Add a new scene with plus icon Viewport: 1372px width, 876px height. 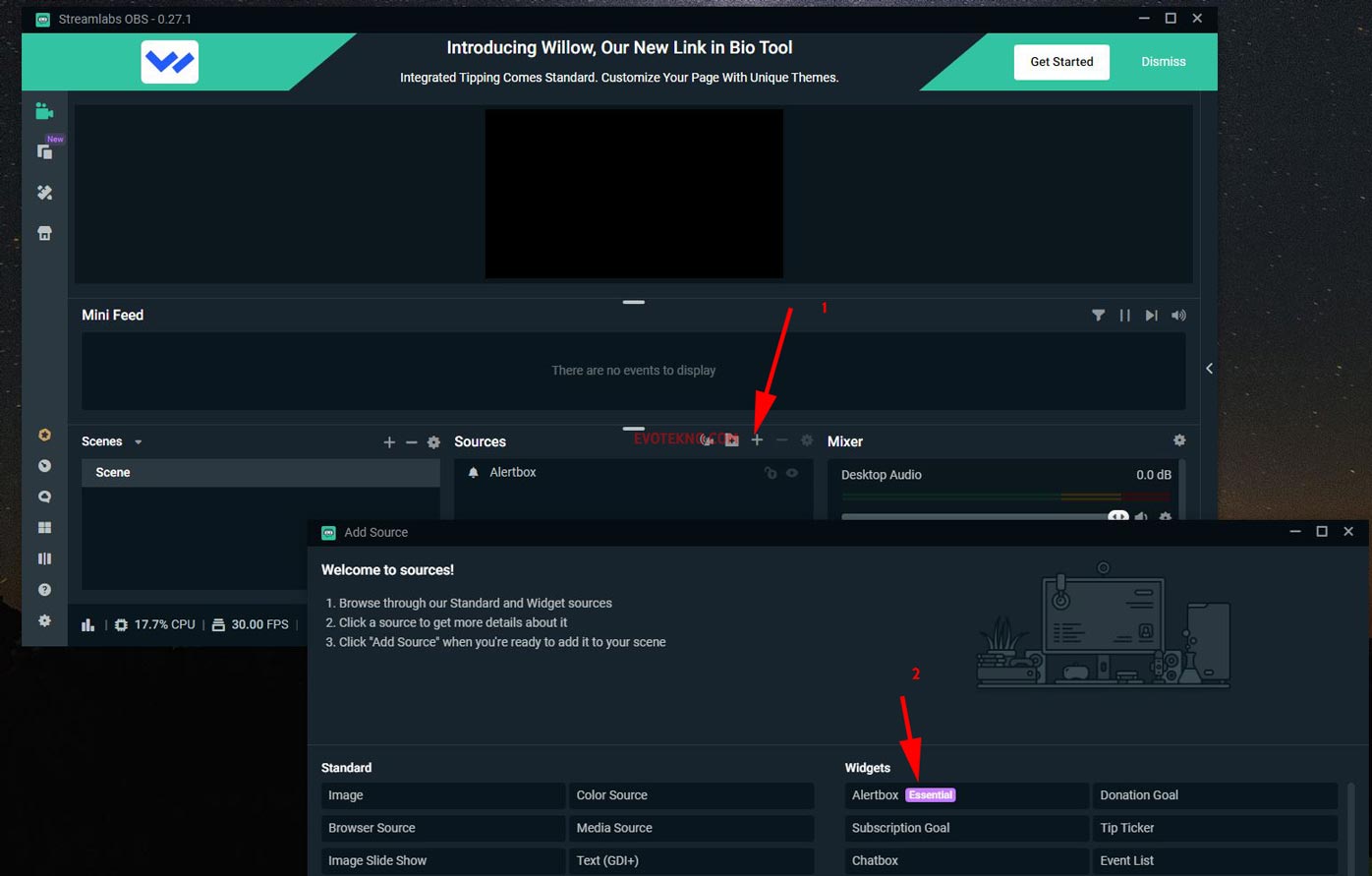pos(389,442)
